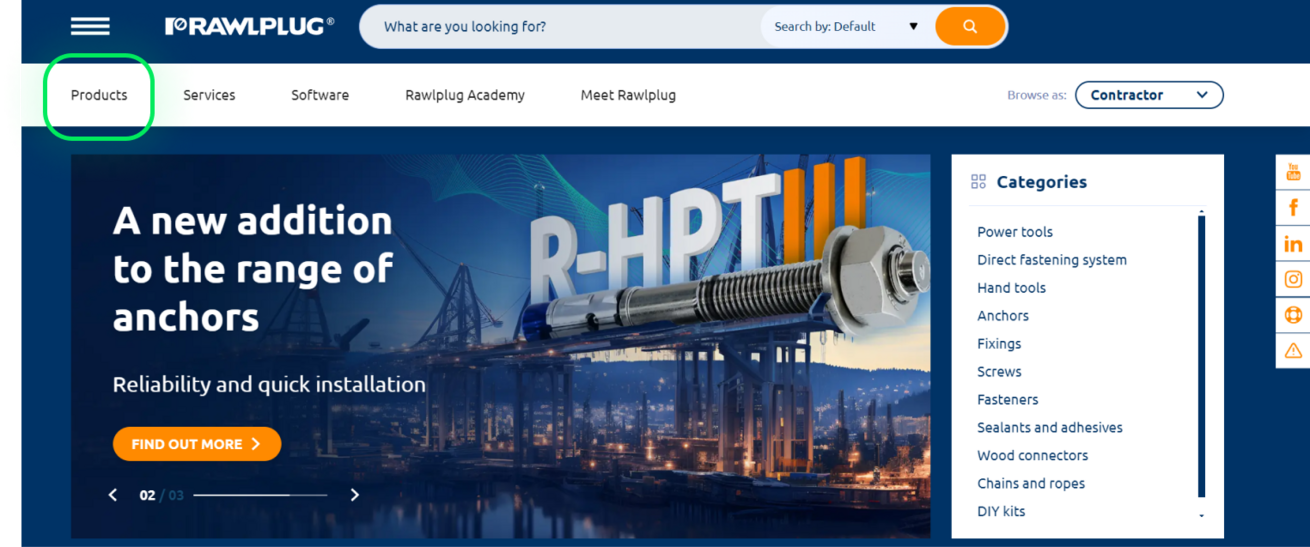Click the banner slide progress bar
Image resolution: width=1310 pixels, height=547 pixels.
pos(260,495)
